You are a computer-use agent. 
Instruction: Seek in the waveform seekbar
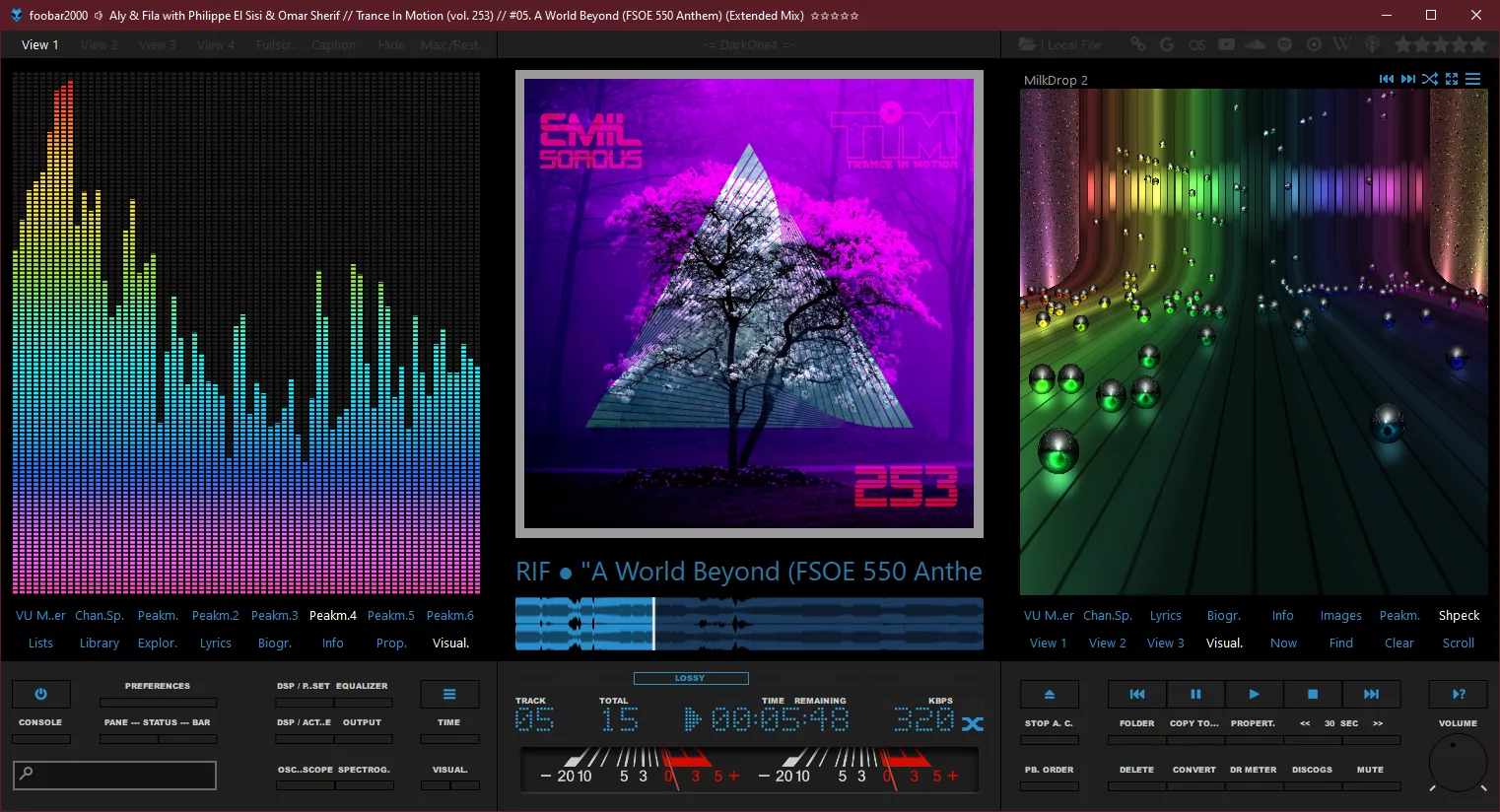point(749,624)
